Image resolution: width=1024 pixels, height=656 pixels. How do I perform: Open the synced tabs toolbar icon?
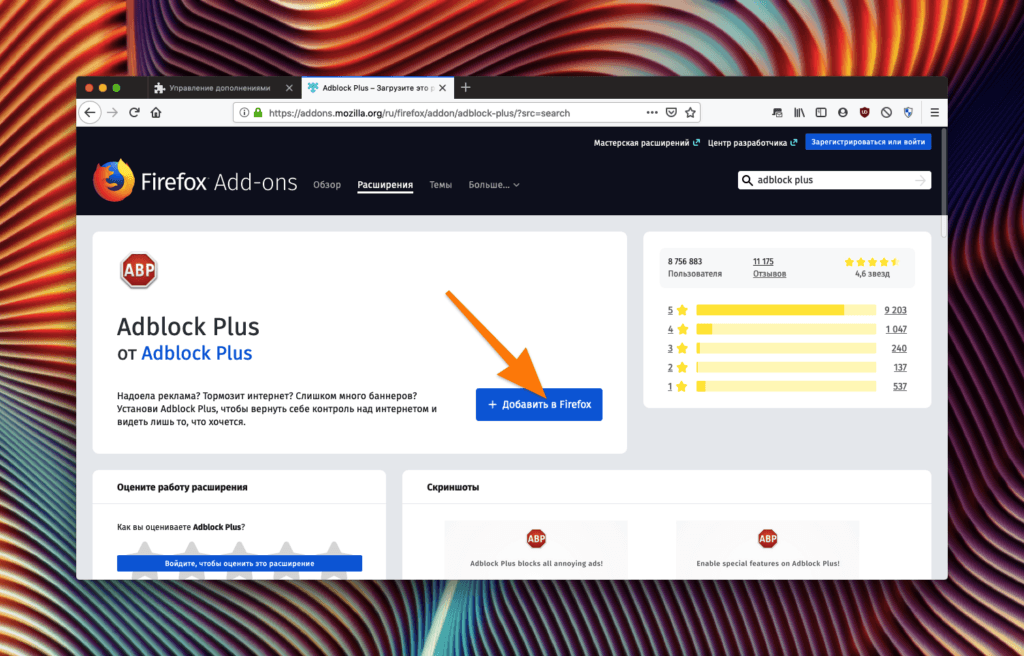point(777,112)
